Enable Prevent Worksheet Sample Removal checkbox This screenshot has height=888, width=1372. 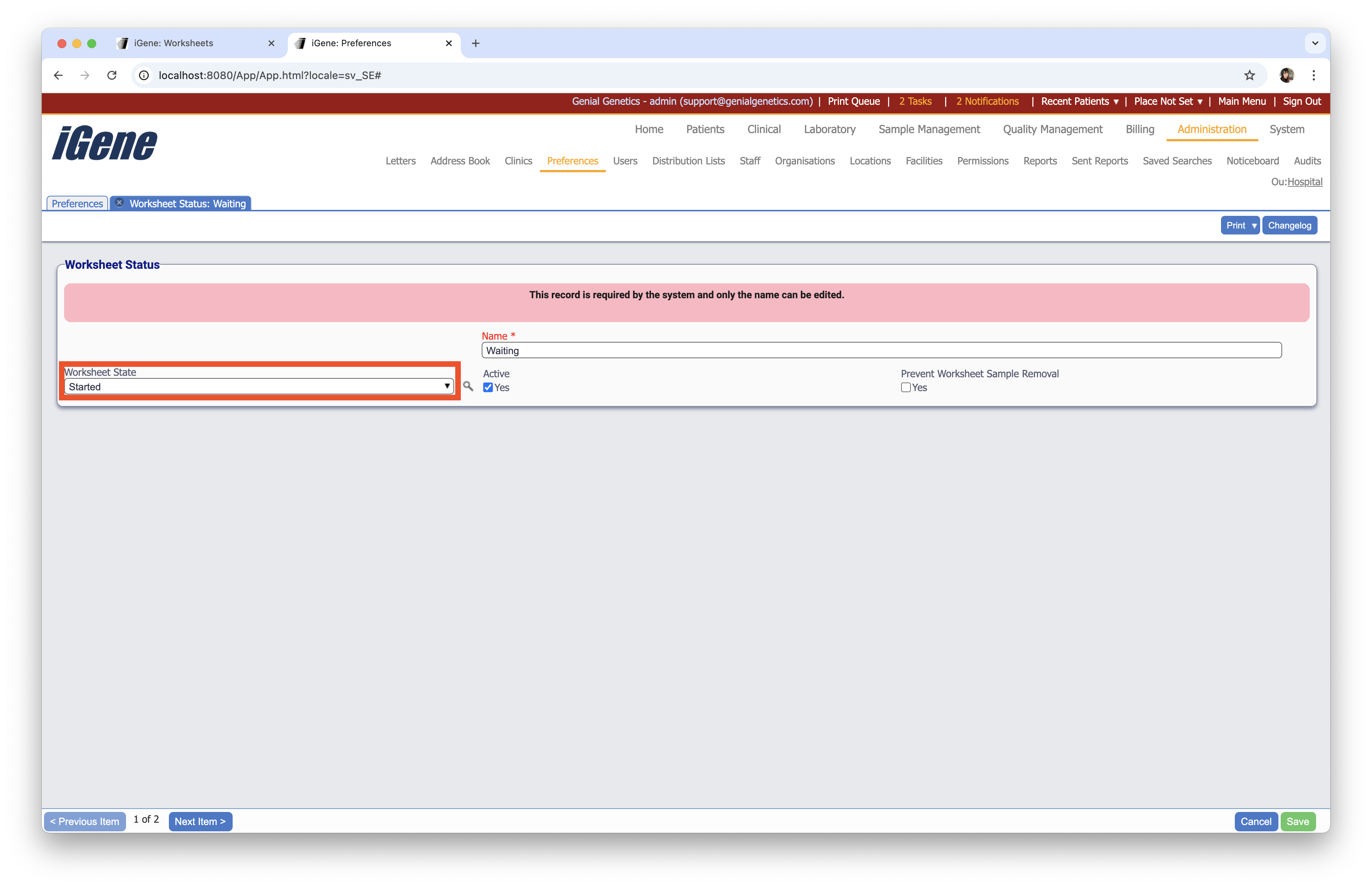point(906,387)
